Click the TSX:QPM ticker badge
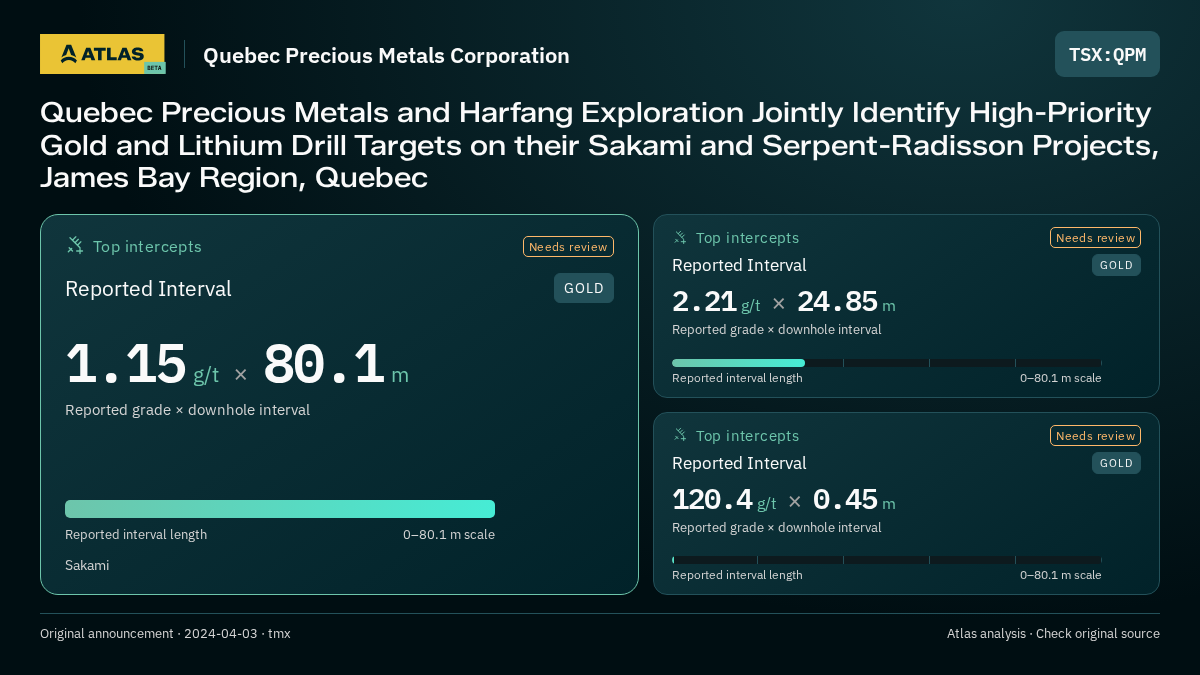The width and height of the screenshot is (1200, 675). pyautogui.click(x=1107, y=54)
